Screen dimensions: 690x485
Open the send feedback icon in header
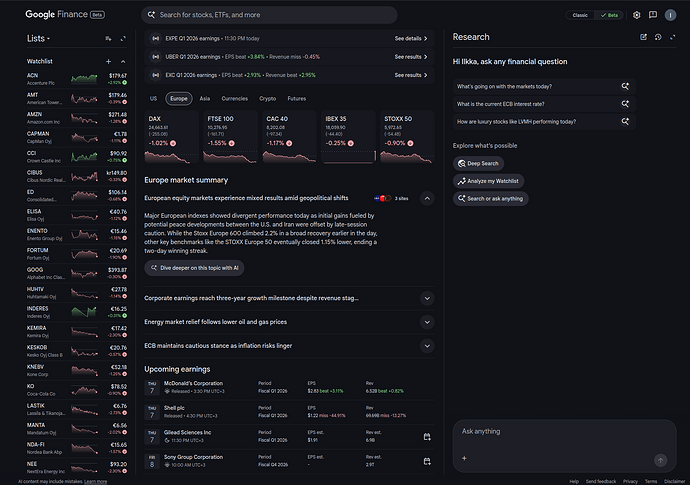(653, 15)
